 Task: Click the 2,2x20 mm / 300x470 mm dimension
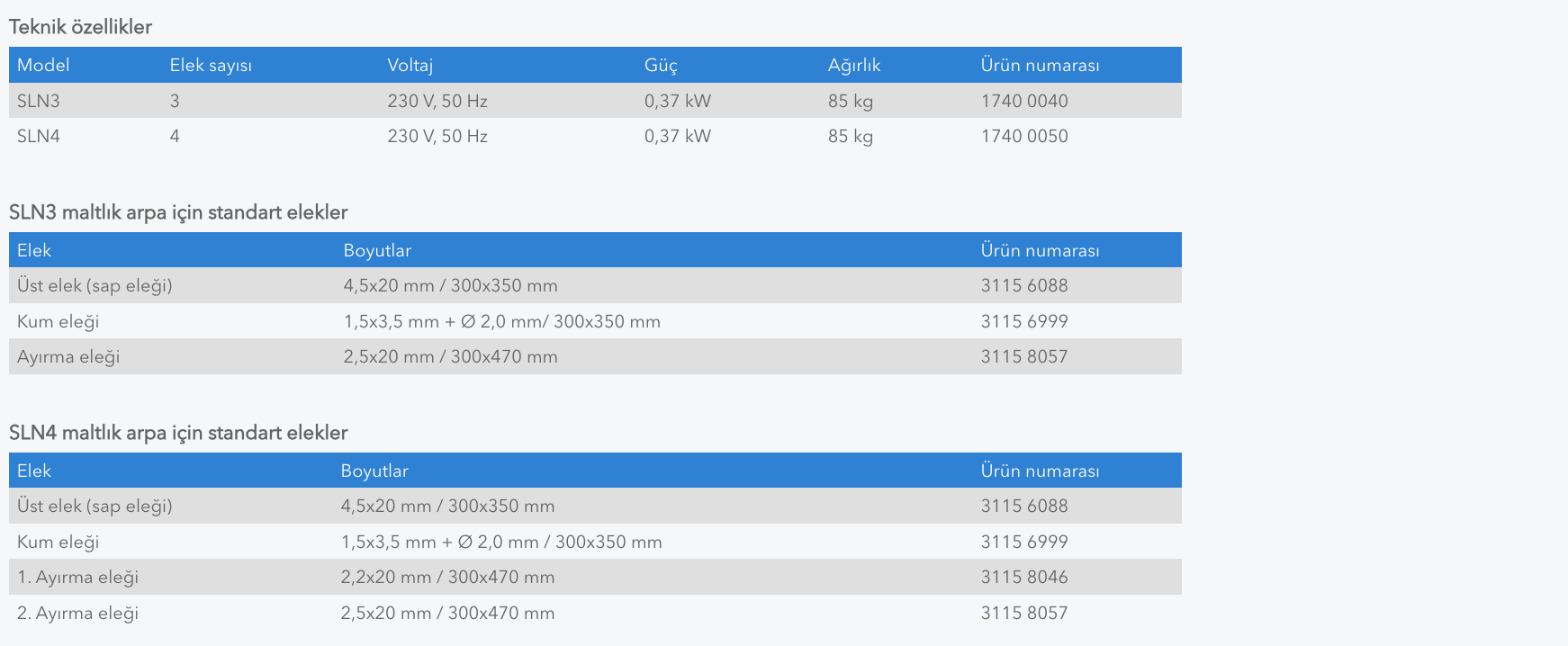click(447, 577)
